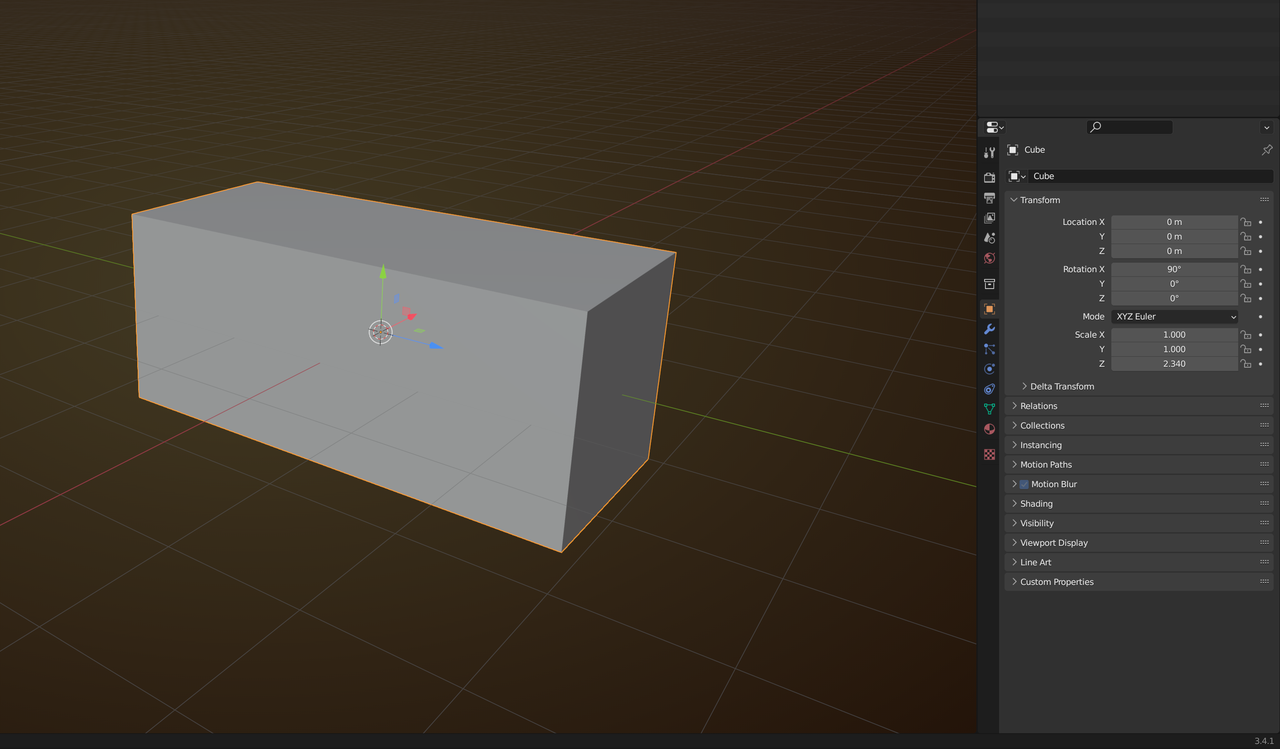Expand the Motion Blur panel arrow

pos(1014,484)
